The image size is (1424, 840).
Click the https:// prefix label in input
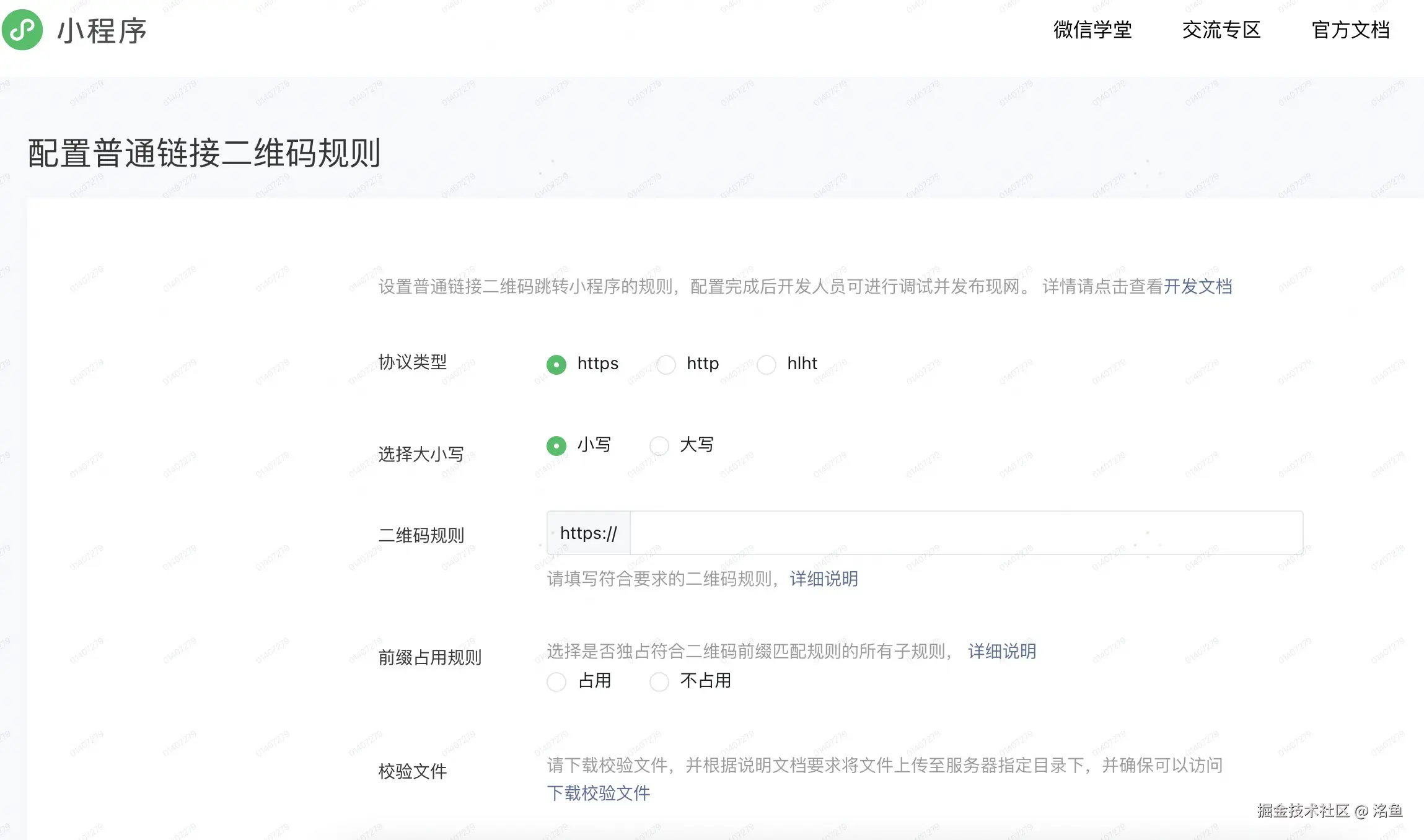(587, 533)
